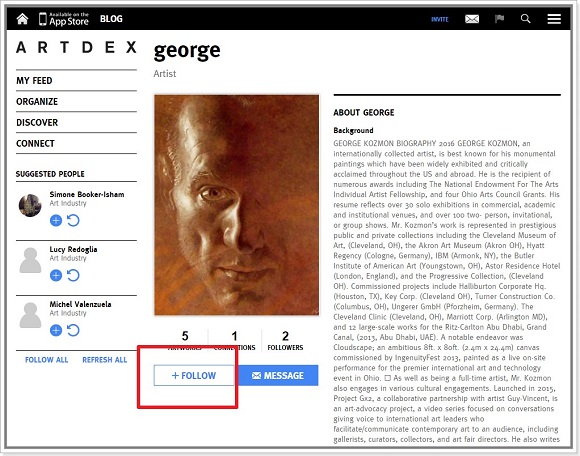The width and height of the screenshot is (580, 456).
Task: Open the App Store badge link
Action: pyautogui.click(x=64, y=19)
